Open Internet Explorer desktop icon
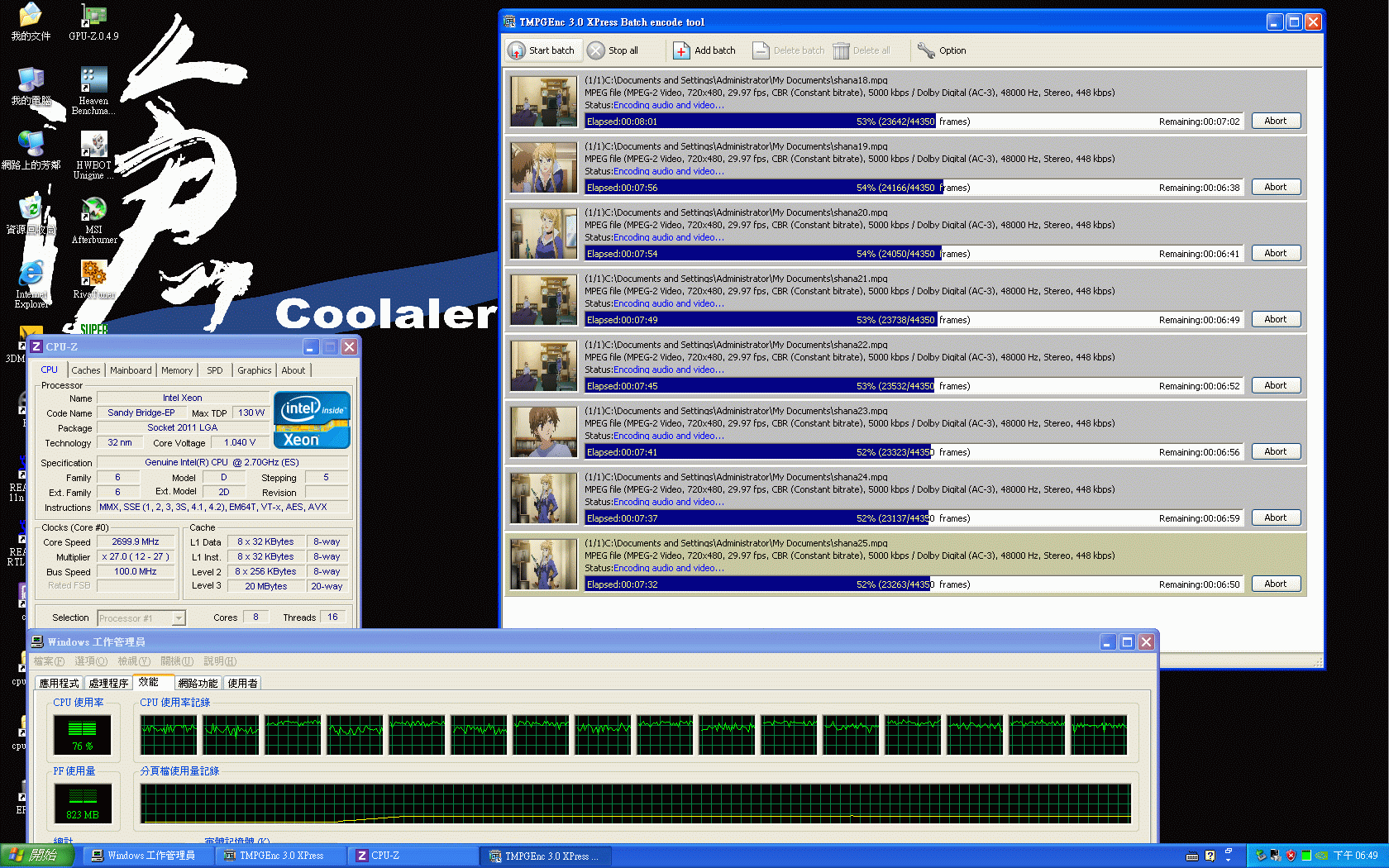1389x868 pixels. (31, 284)
